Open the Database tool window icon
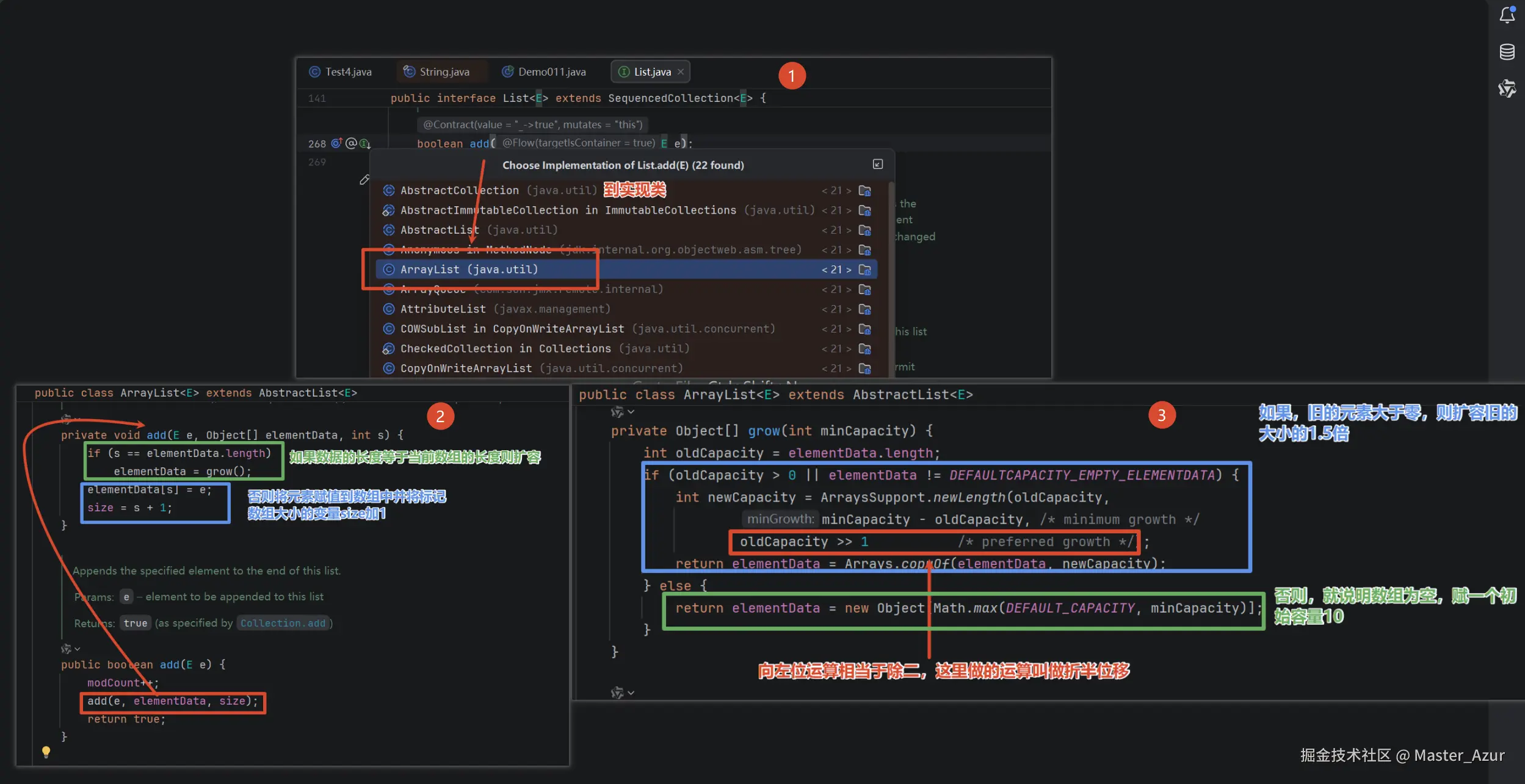Image resolution: width=1525 pixels, height=784 pixels. click(x=1507, y=52)
